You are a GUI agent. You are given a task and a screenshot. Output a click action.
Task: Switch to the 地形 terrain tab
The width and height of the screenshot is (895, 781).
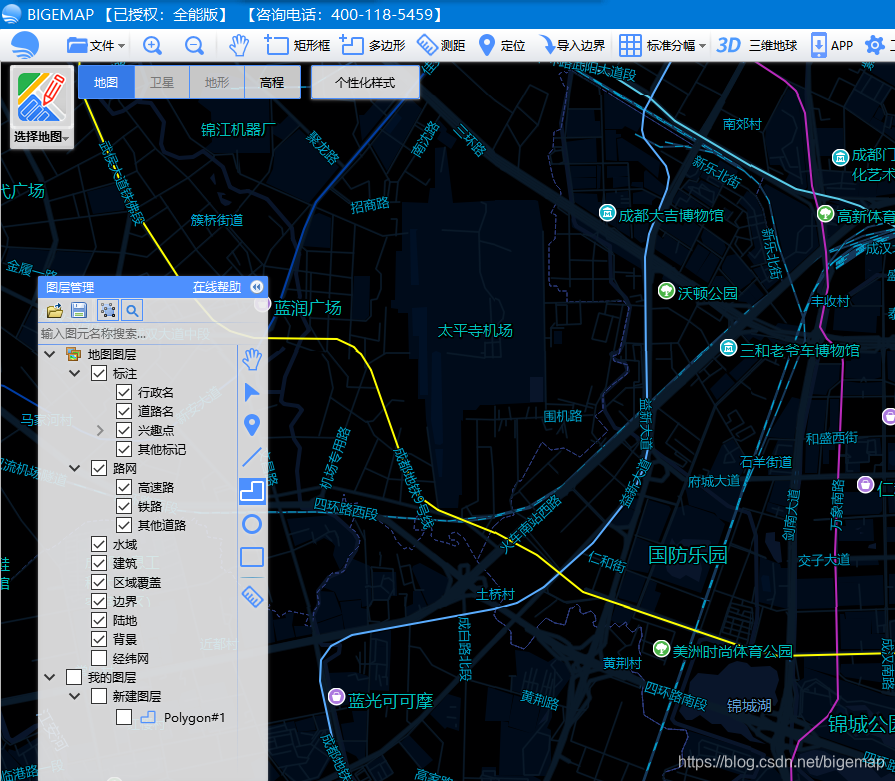pyautogui.click(x=217, y=82)
